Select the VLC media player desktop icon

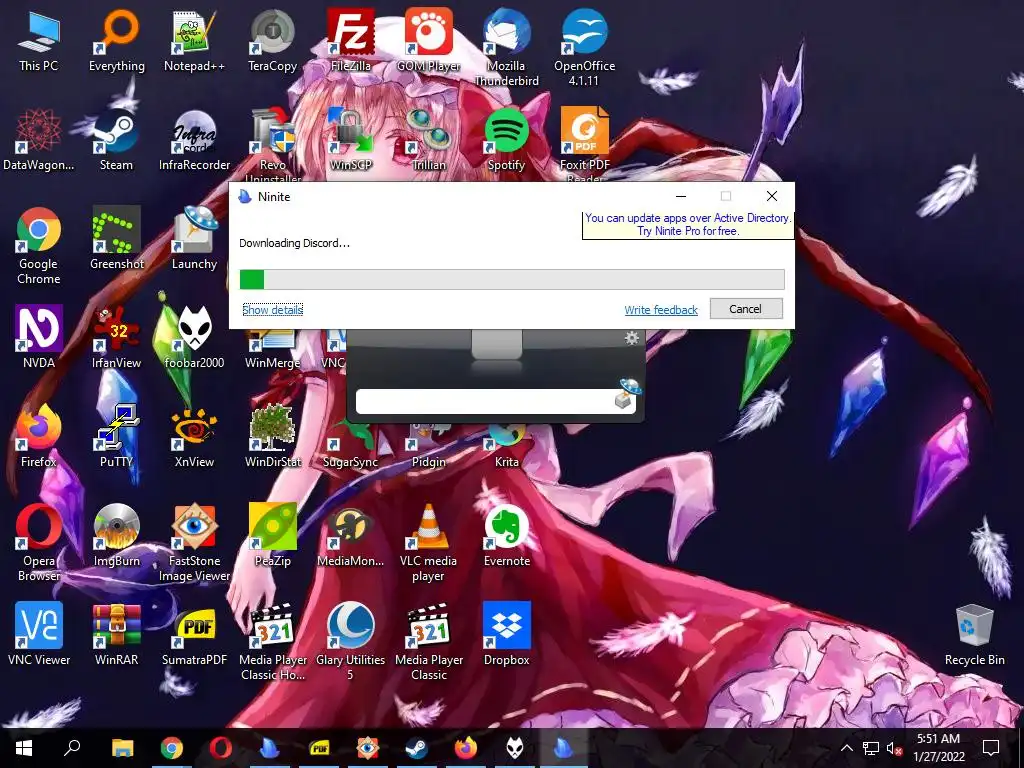[x=428, y=543]
